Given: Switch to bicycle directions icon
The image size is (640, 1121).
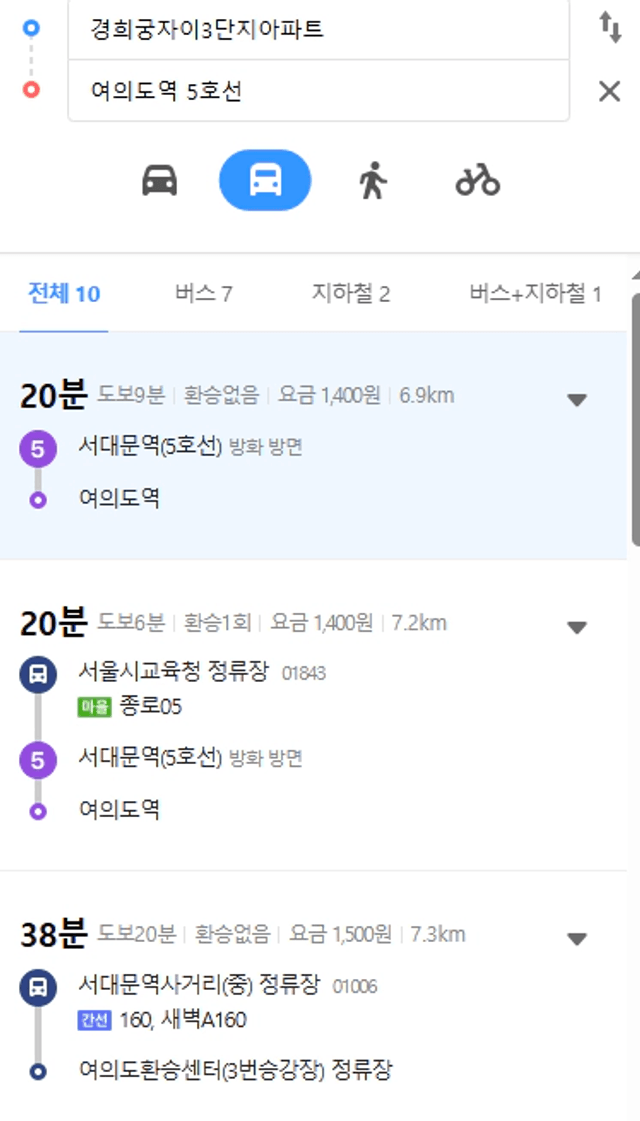Looking at the screenshot, I should tap(478, 180).
